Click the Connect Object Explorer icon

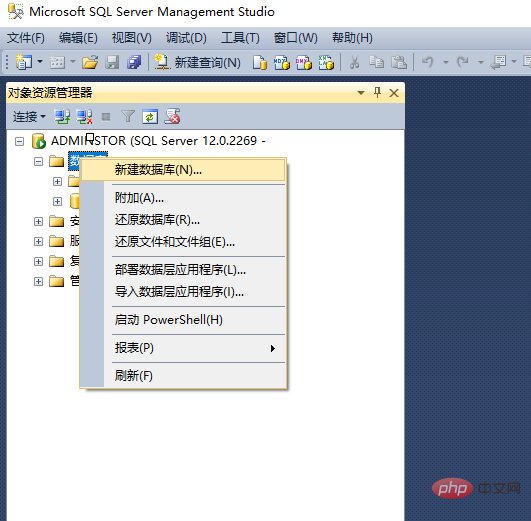click(62, 117)
